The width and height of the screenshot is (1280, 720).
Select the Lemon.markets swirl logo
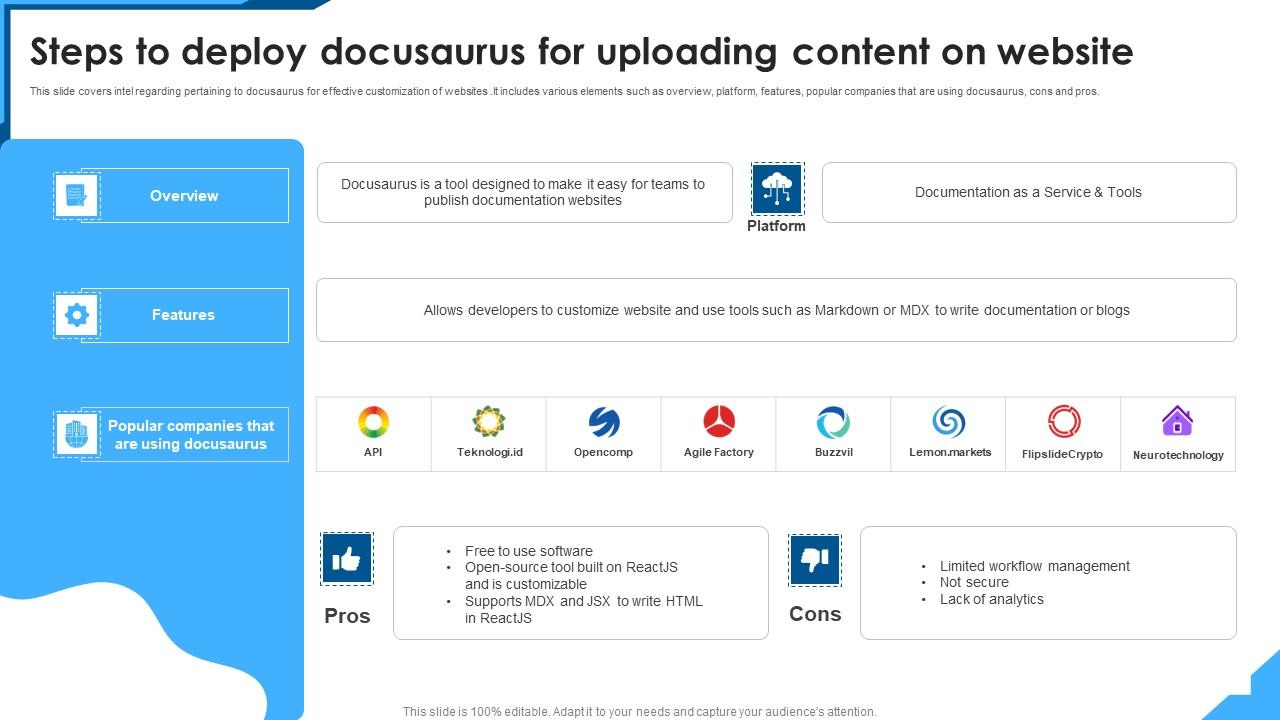(x=948, y=420)
